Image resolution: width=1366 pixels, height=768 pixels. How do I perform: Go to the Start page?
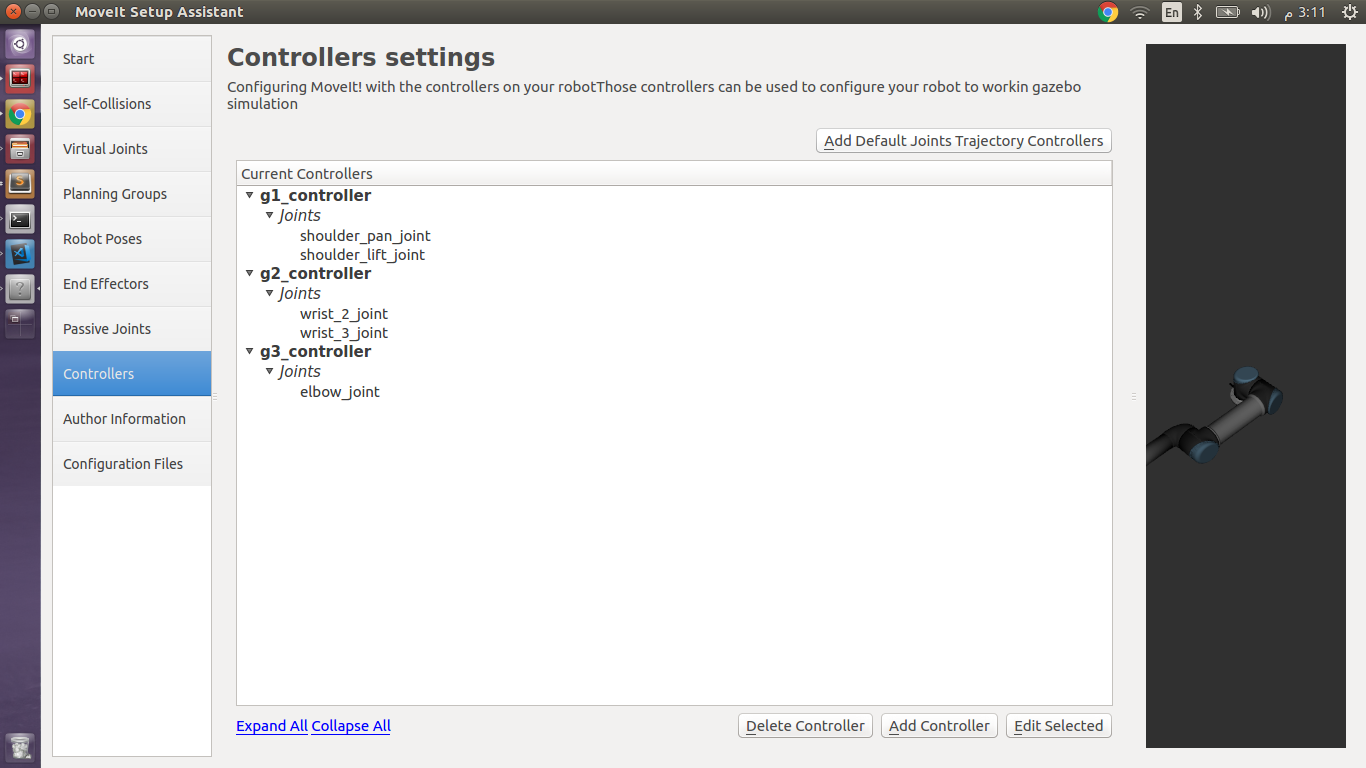pos(132,59)
